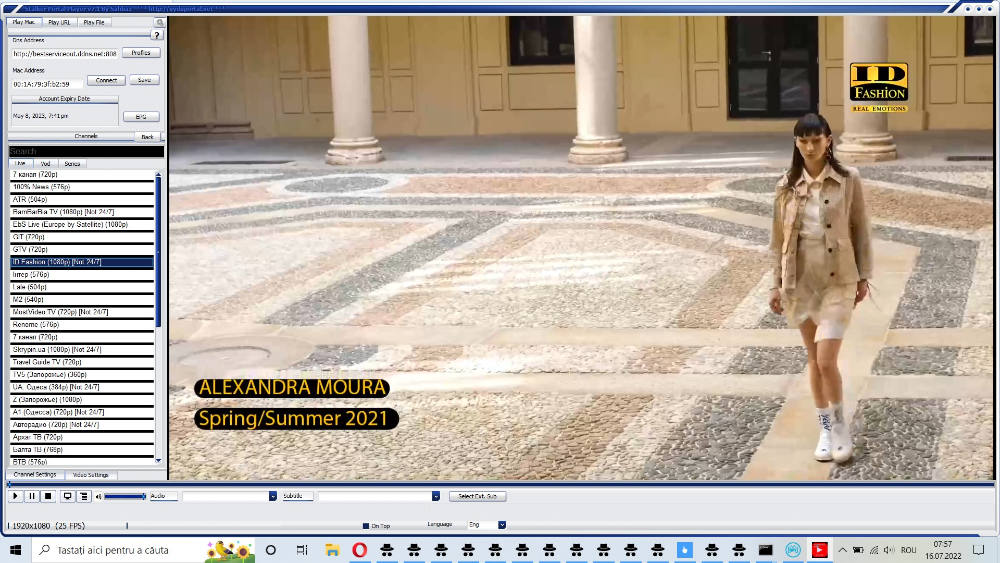Show hidden tray icons chevron
This screenshot has height=563, width=1000.
pos(842,550)
